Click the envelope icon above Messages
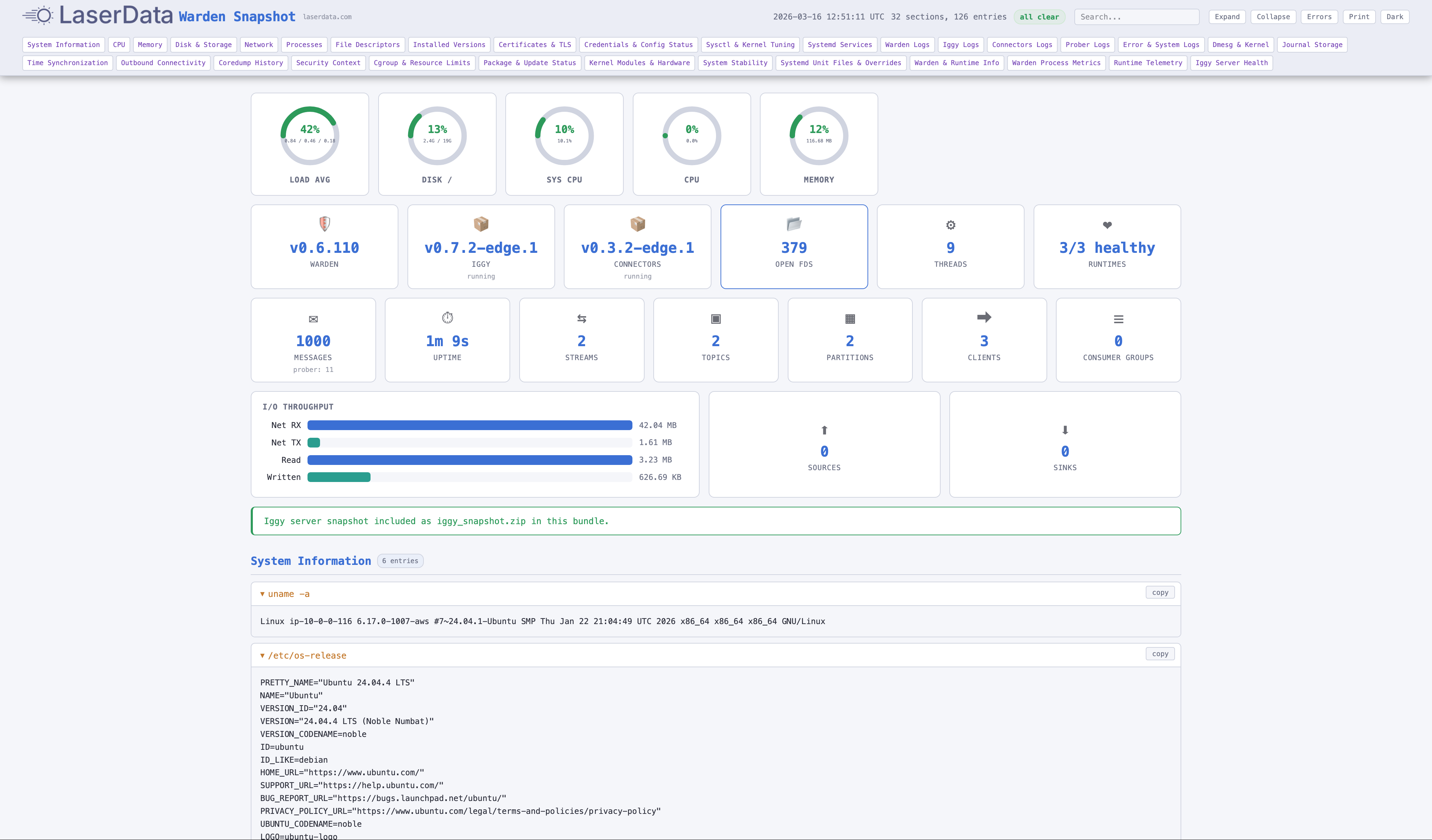This screenshot has width=1432, height=840. tap(313, 319)
